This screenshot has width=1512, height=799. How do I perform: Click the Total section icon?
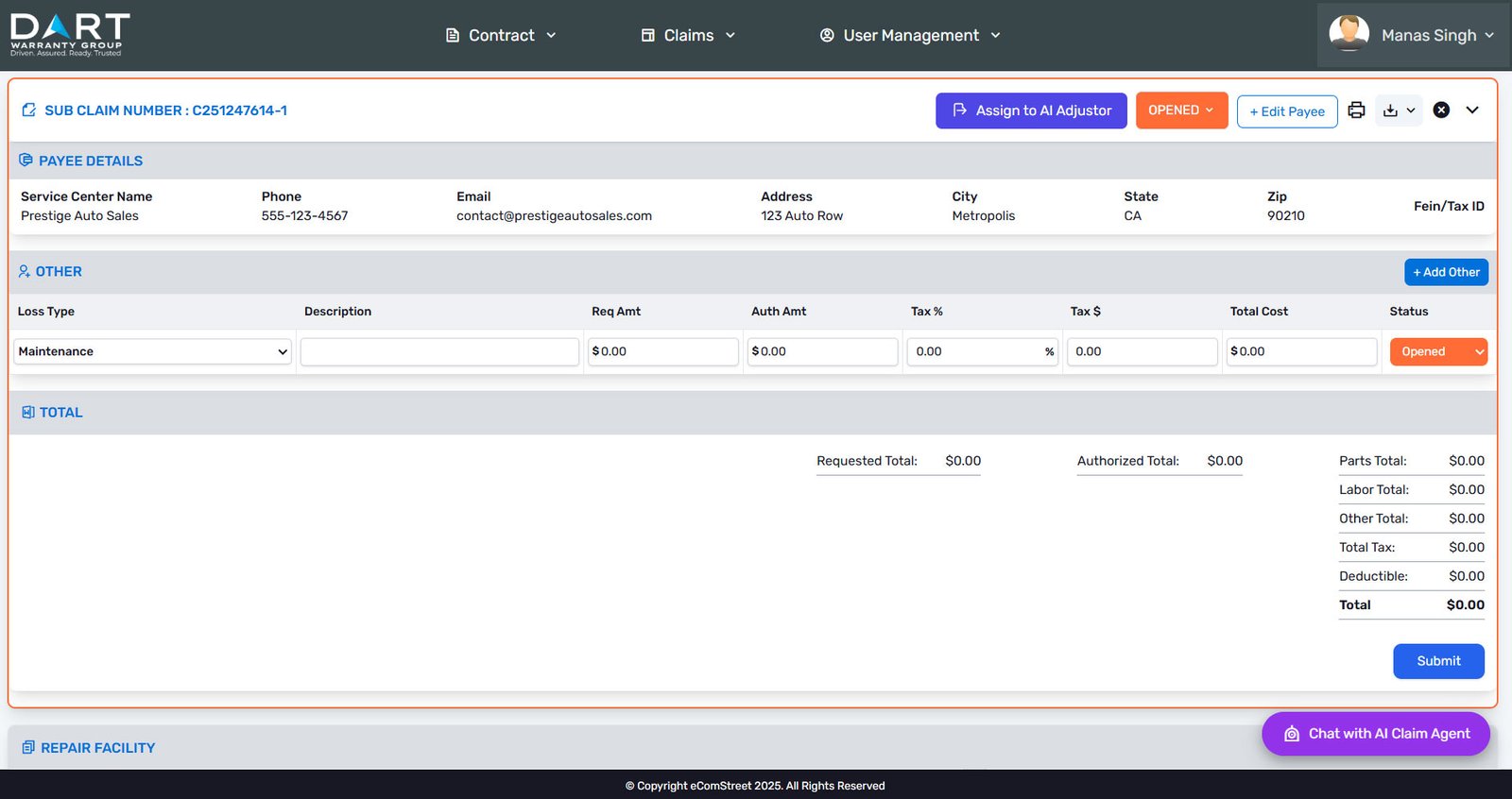[x=28, y=413]
